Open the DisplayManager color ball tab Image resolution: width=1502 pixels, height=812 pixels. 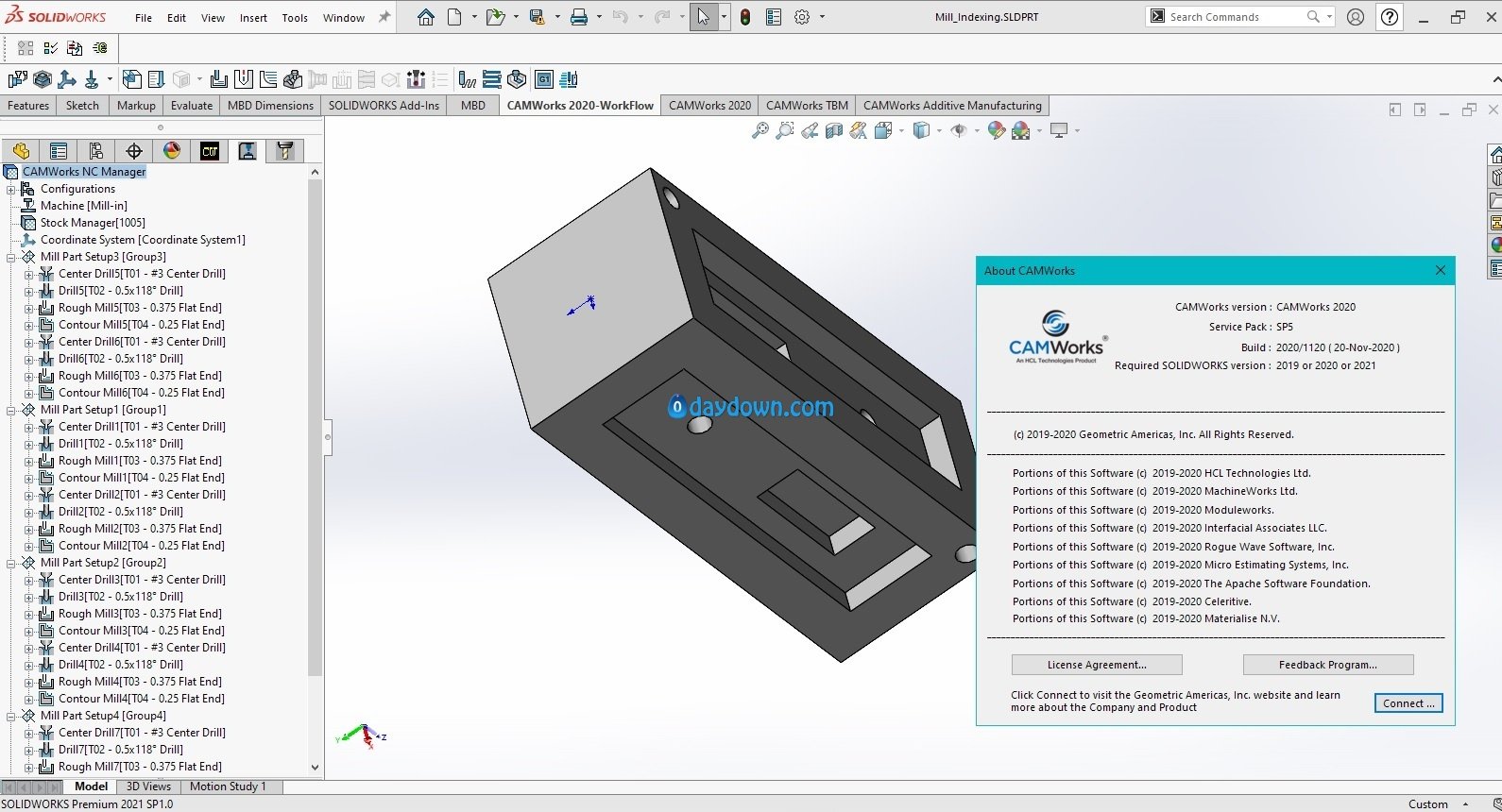172,151
